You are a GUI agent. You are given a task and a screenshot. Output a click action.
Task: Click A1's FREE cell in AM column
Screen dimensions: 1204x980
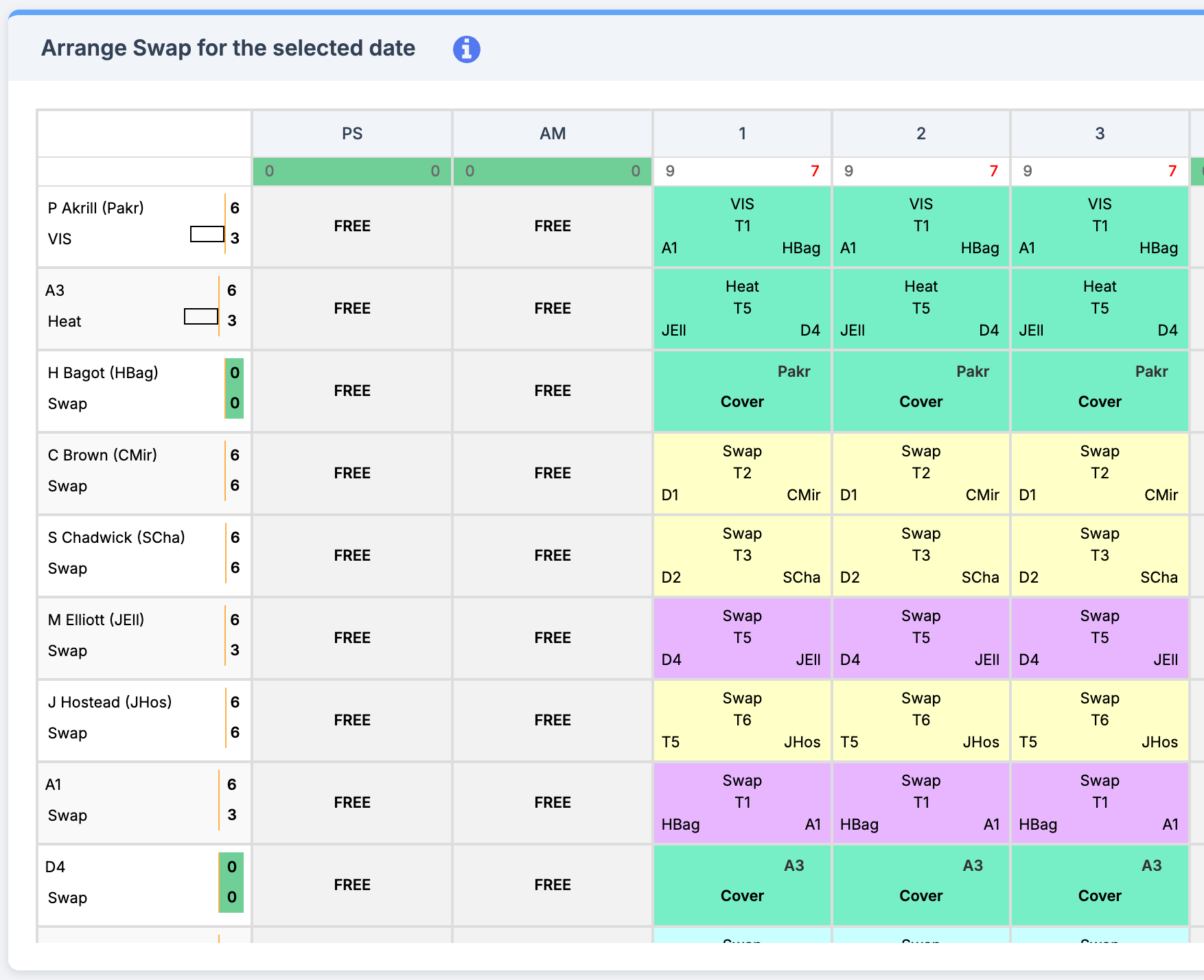pos(553,802)
